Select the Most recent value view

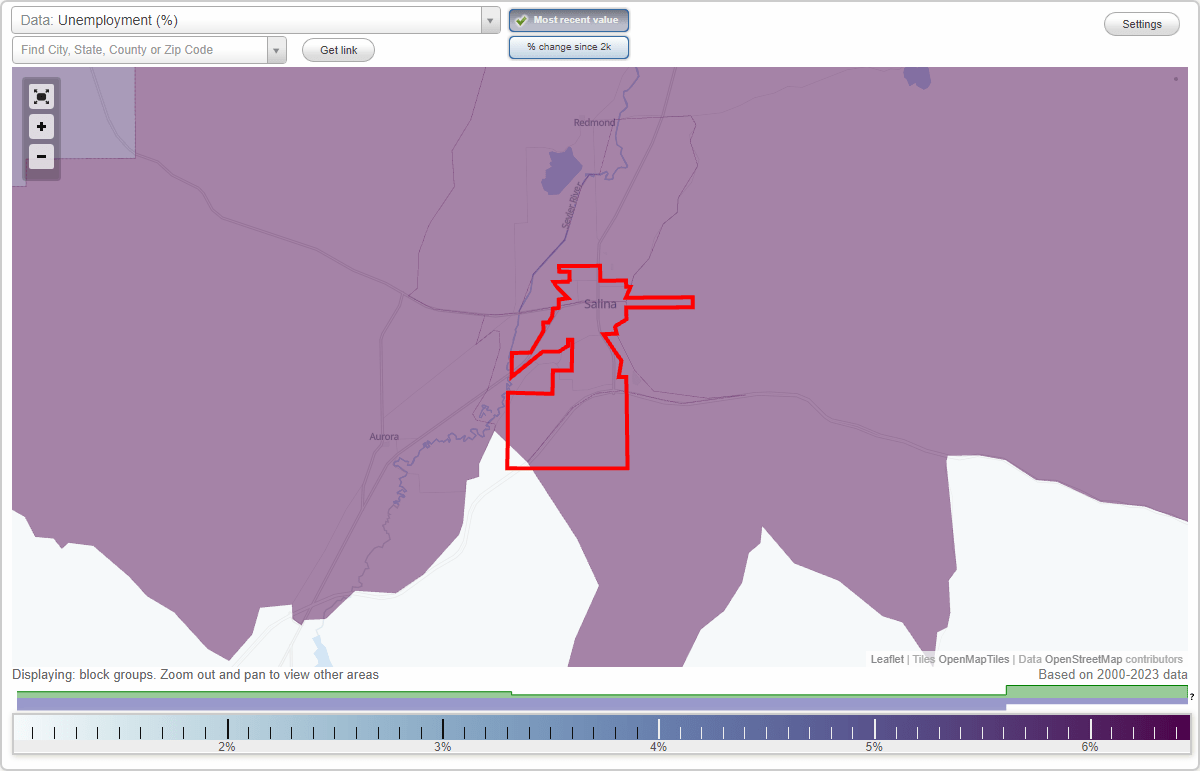click(569, 19)
